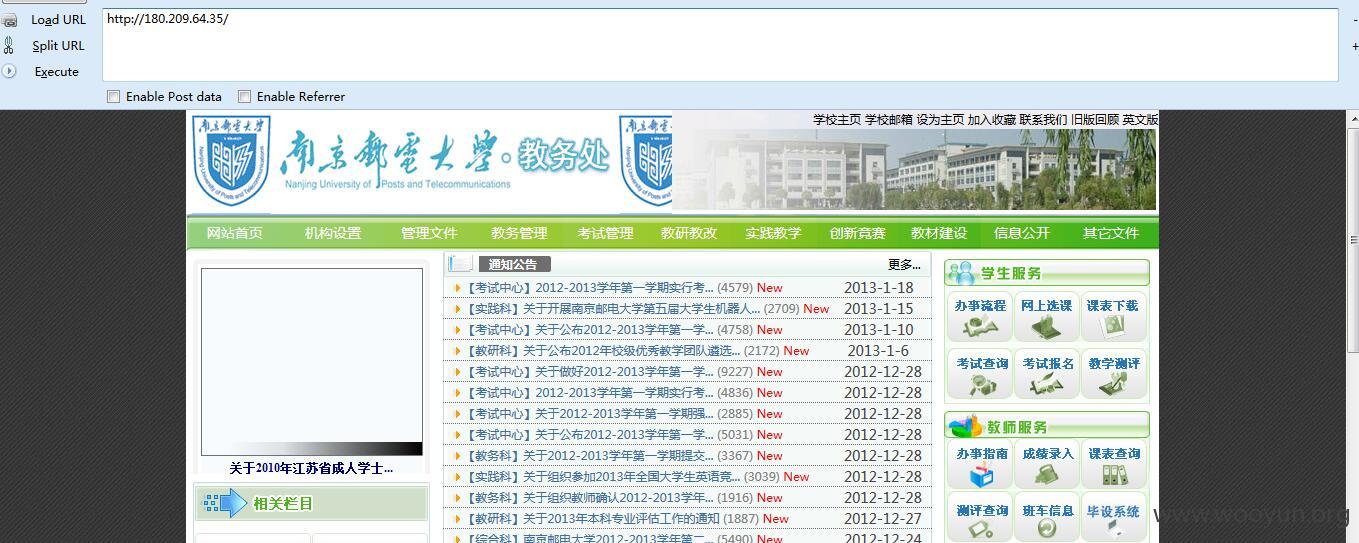
Task: Click the plus button beside URL box
Action: pos(1355,45)
